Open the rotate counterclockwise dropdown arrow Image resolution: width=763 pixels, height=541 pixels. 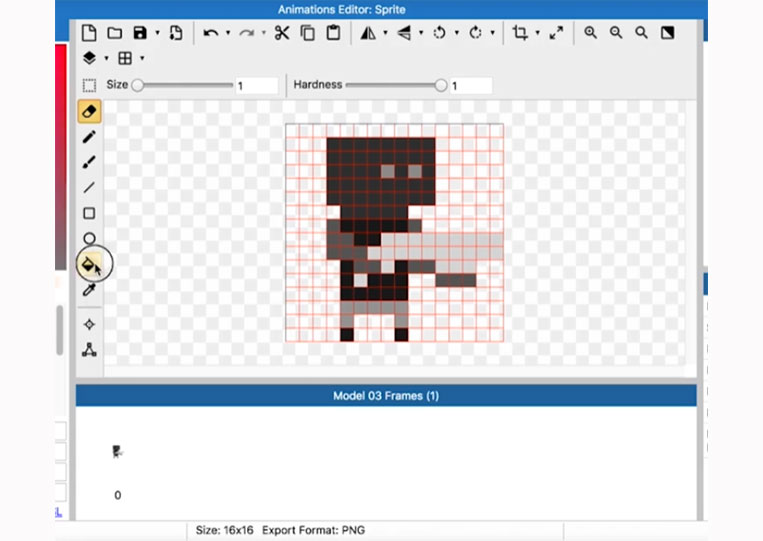click(456, 33)
